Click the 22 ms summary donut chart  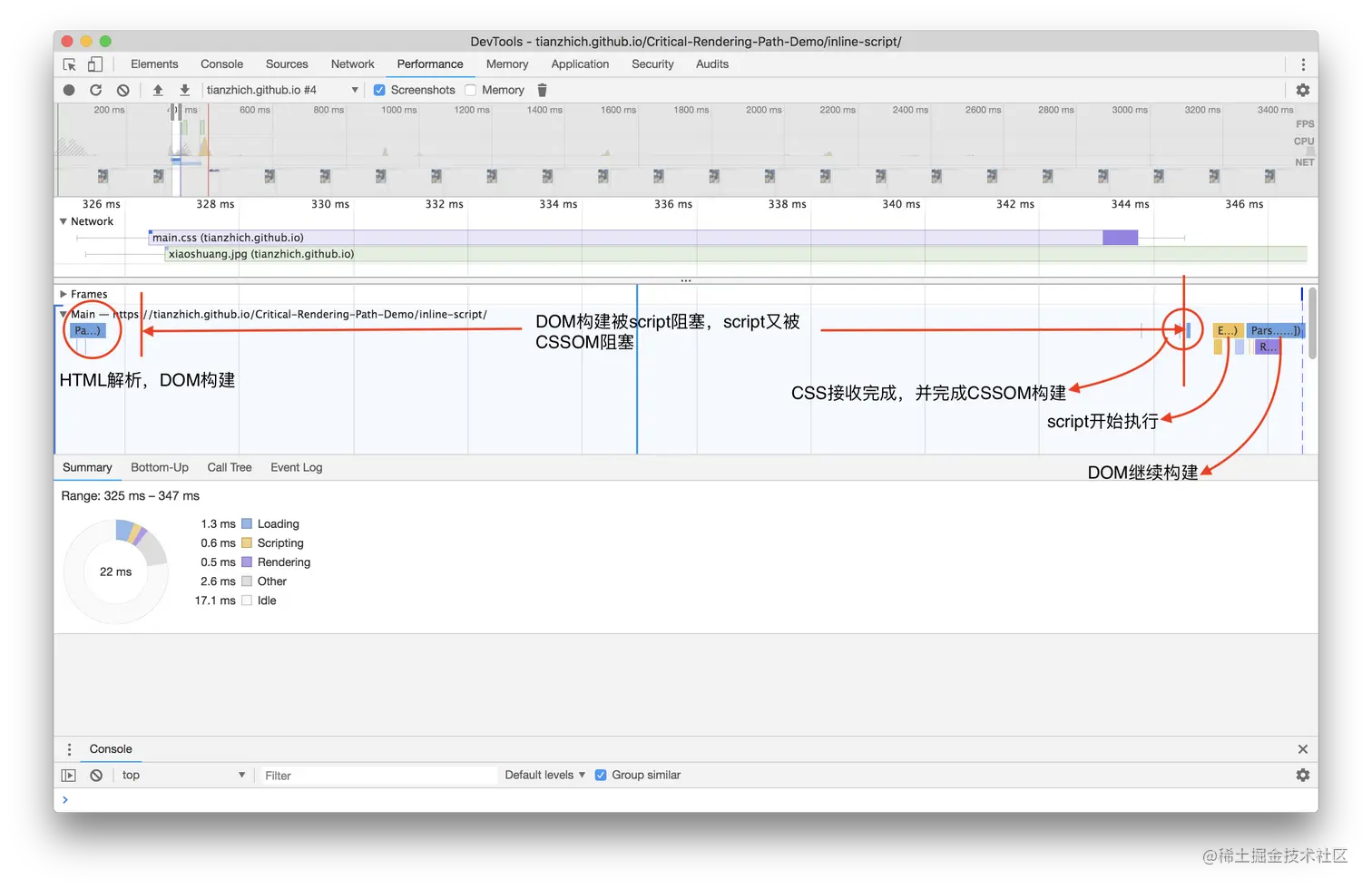(116, 571)
